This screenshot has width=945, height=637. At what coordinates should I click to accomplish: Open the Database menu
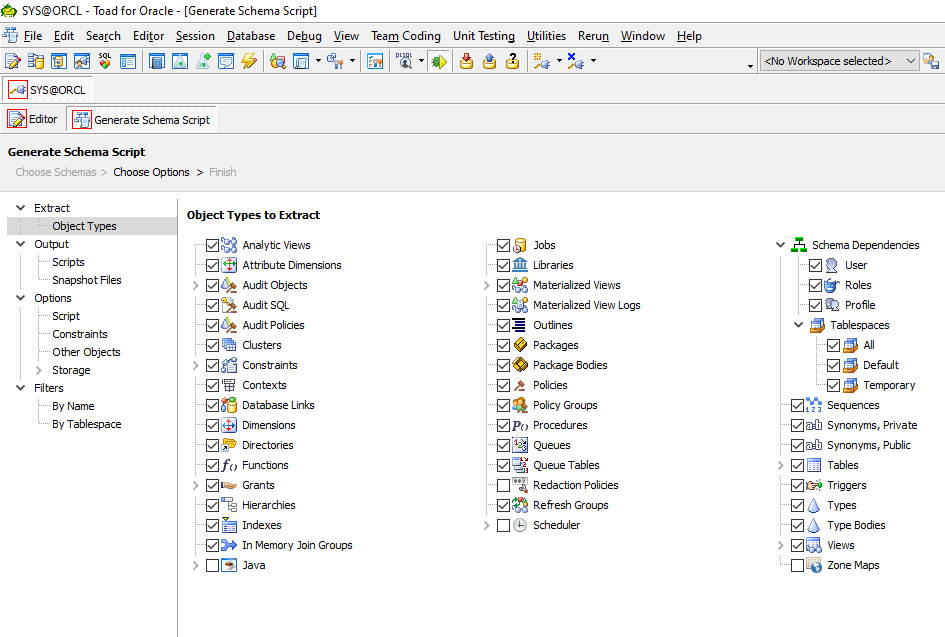coord(251,36)
